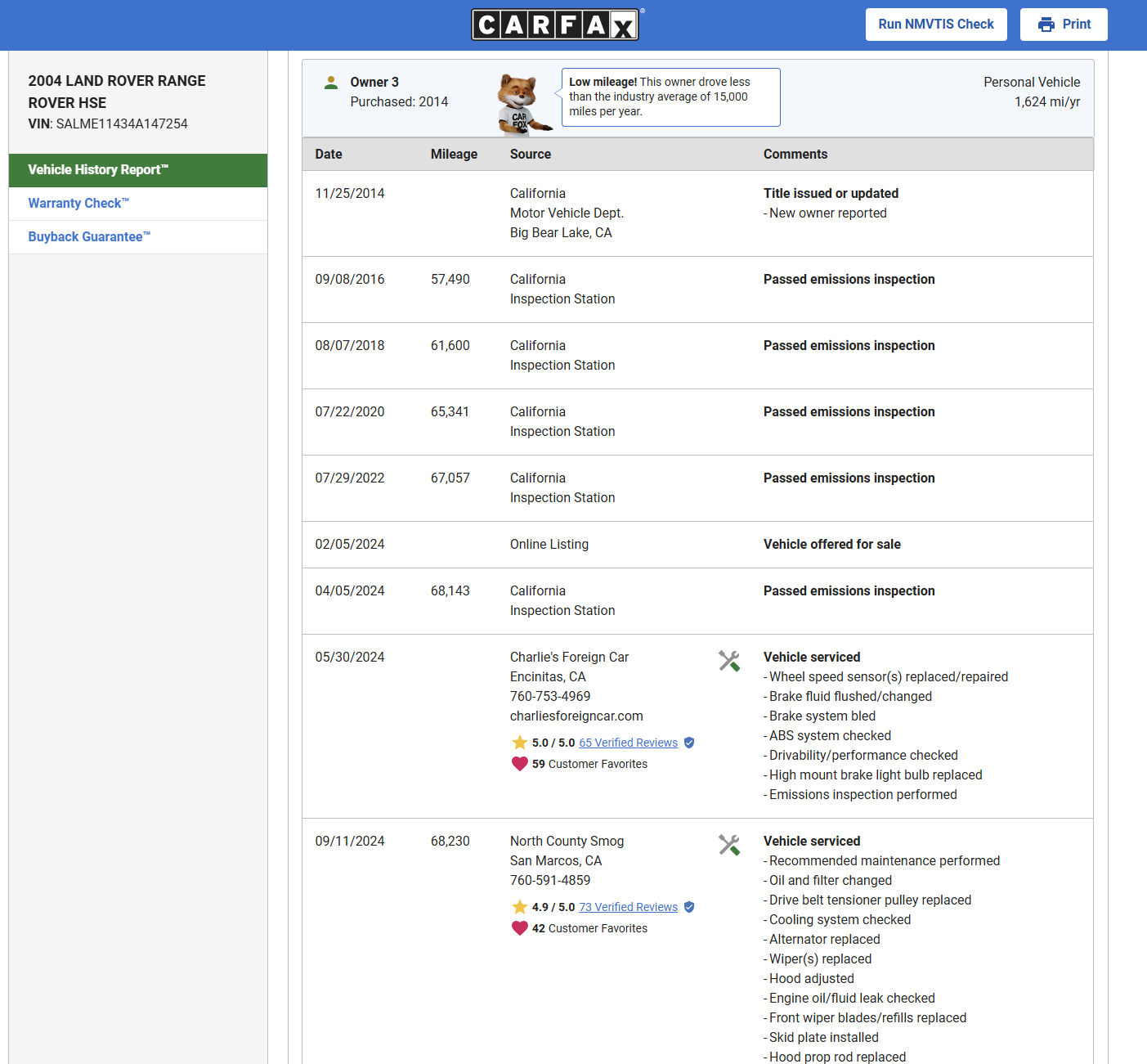
Task: Click the 2004 Land Rover Range Rover HSE title
Action: pos(117,92)
